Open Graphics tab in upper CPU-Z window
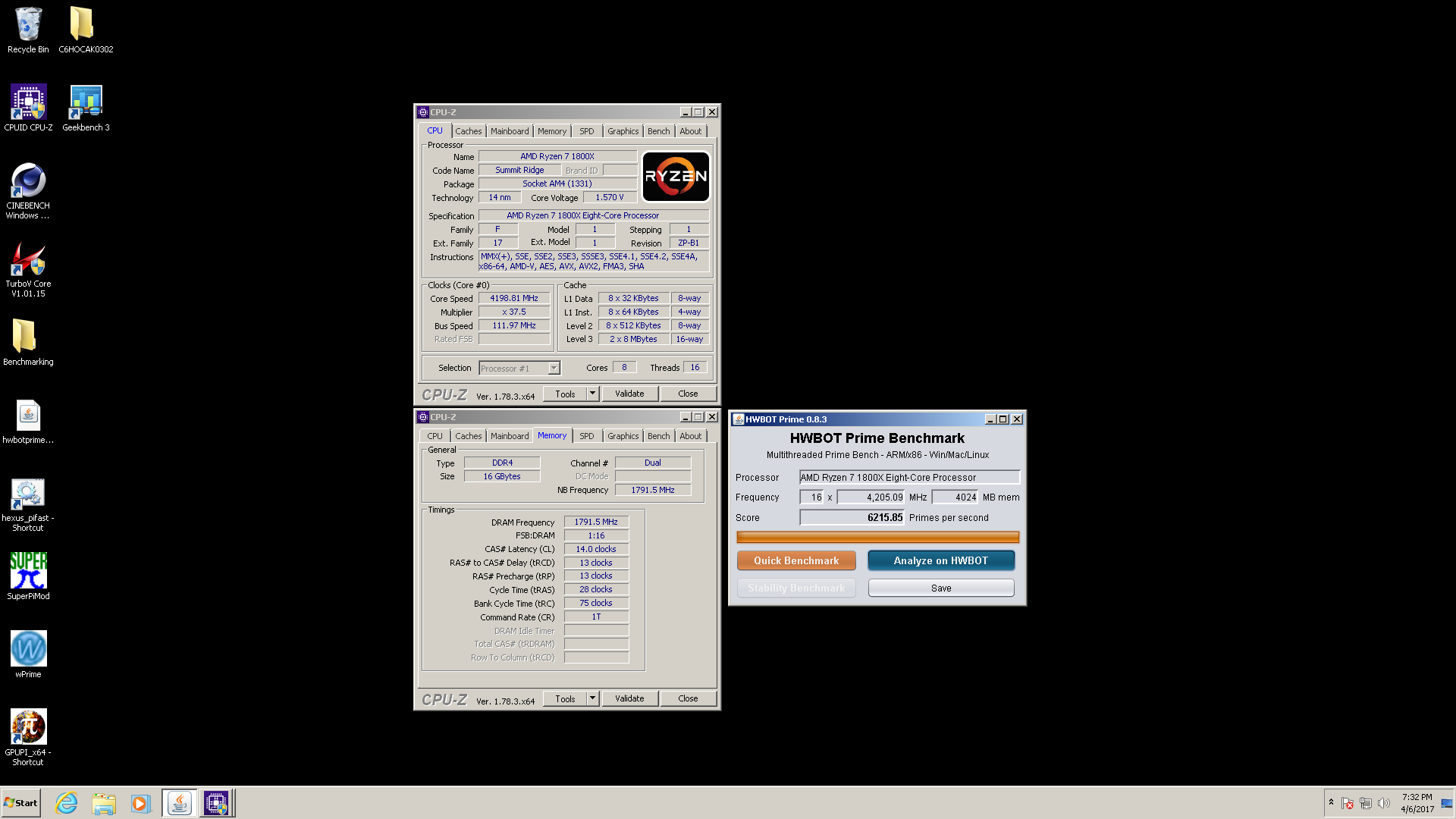This screenshot has height=819, width=1456. point(623,131)
